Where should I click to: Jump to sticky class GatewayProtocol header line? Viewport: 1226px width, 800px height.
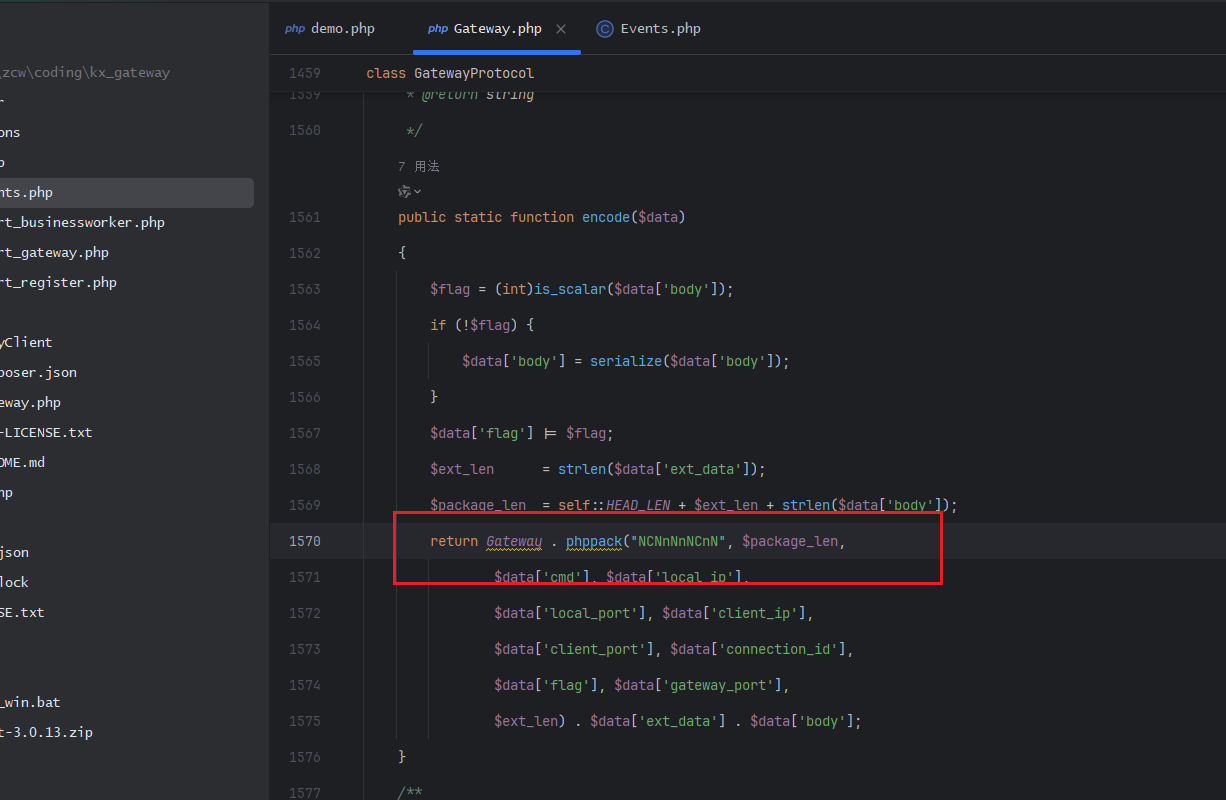(450, 73)
